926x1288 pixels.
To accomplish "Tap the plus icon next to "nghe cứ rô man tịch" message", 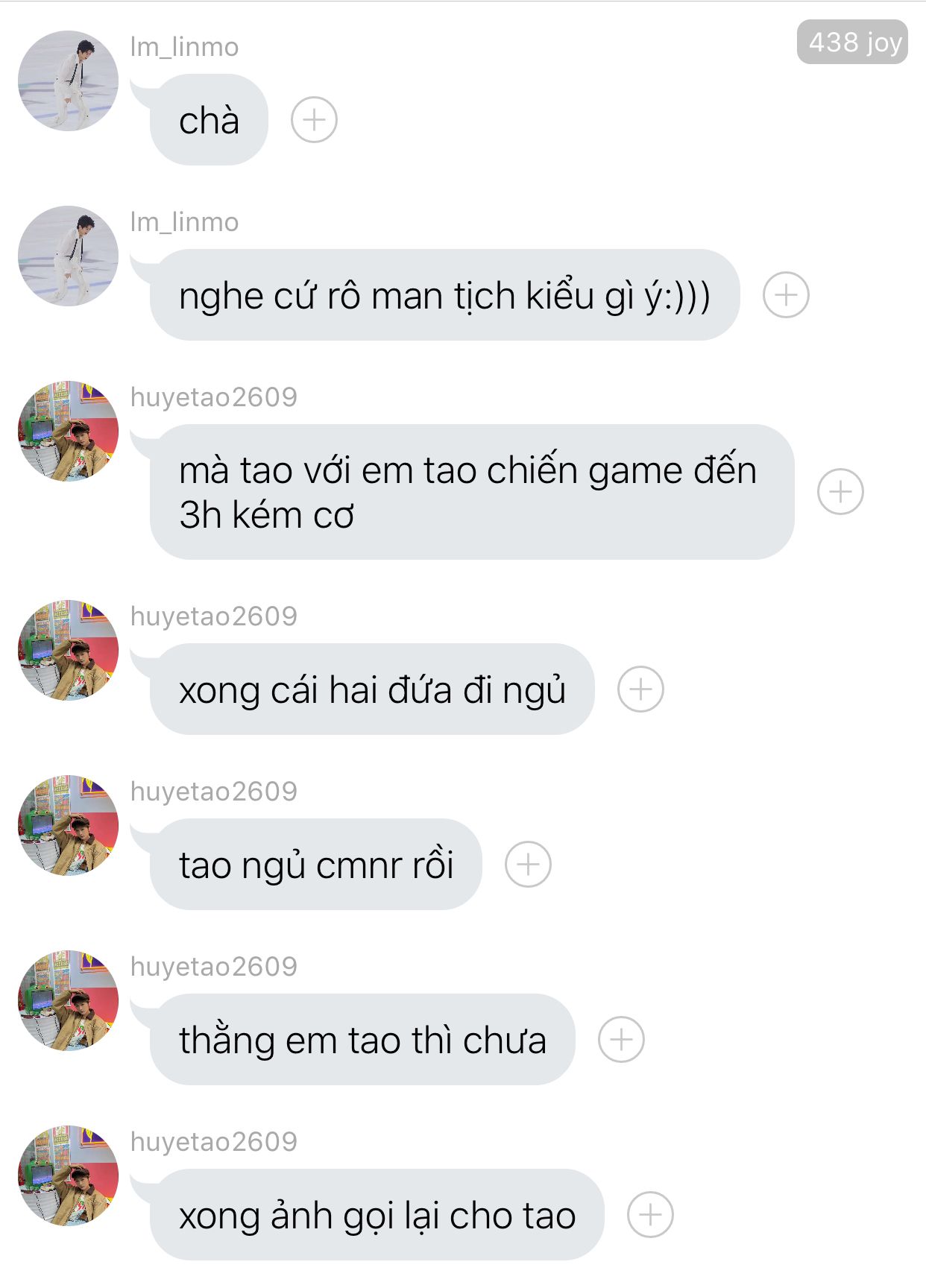I will (x=786, y=294).
